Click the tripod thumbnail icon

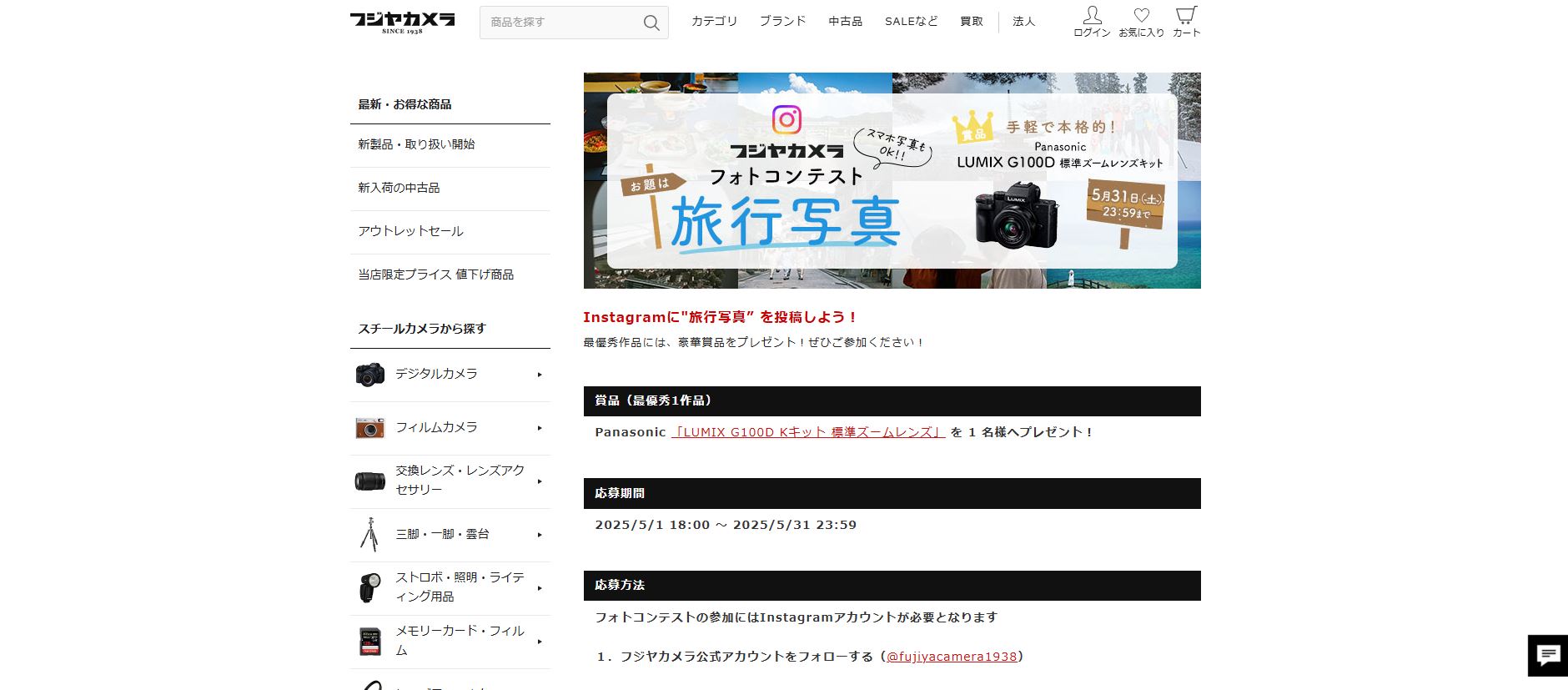[x=369, y=535]
